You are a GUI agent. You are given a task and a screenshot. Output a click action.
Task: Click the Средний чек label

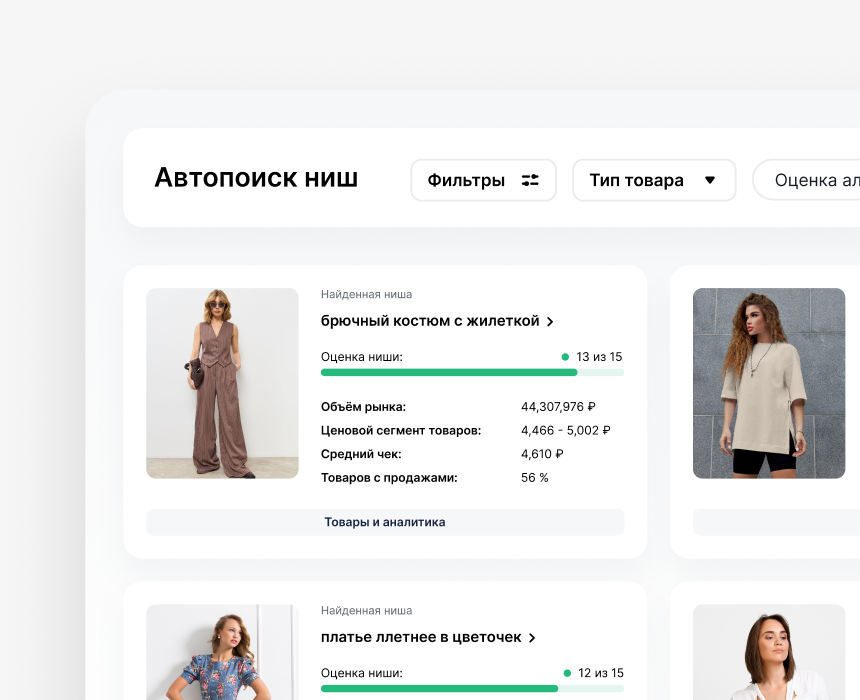[361, 454]
